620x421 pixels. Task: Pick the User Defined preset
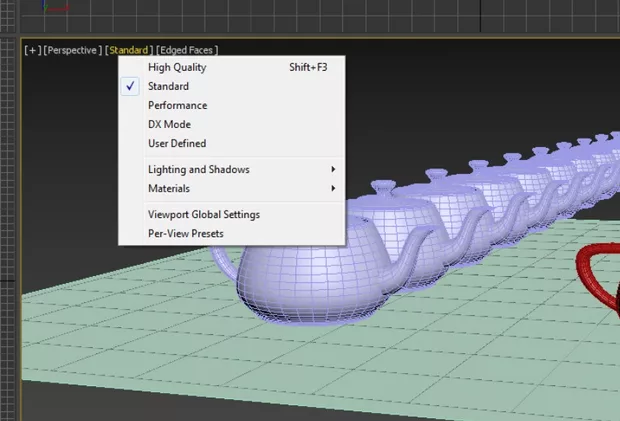[x=177, y=144]
